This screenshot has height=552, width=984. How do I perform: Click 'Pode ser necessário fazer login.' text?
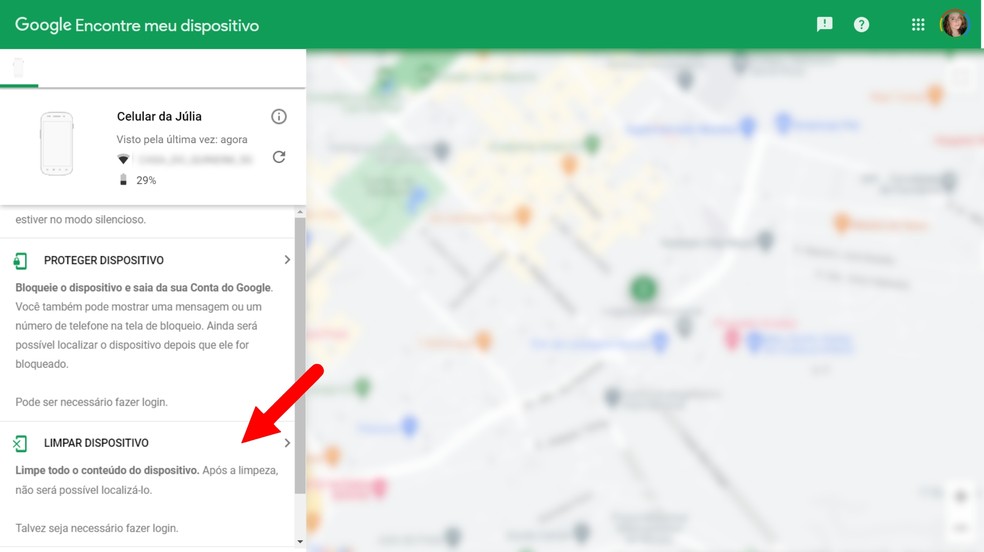tap(92, 402)
